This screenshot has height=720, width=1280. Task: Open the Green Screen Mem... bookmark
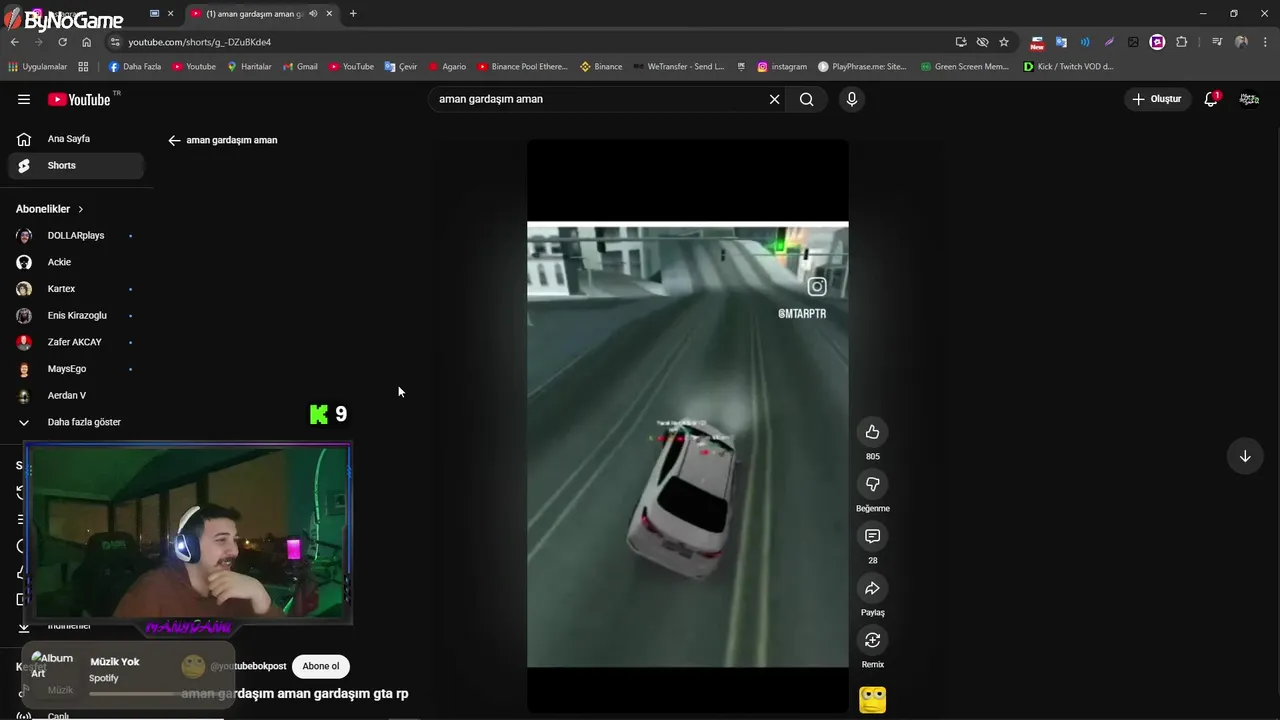(x=964, y=67)
